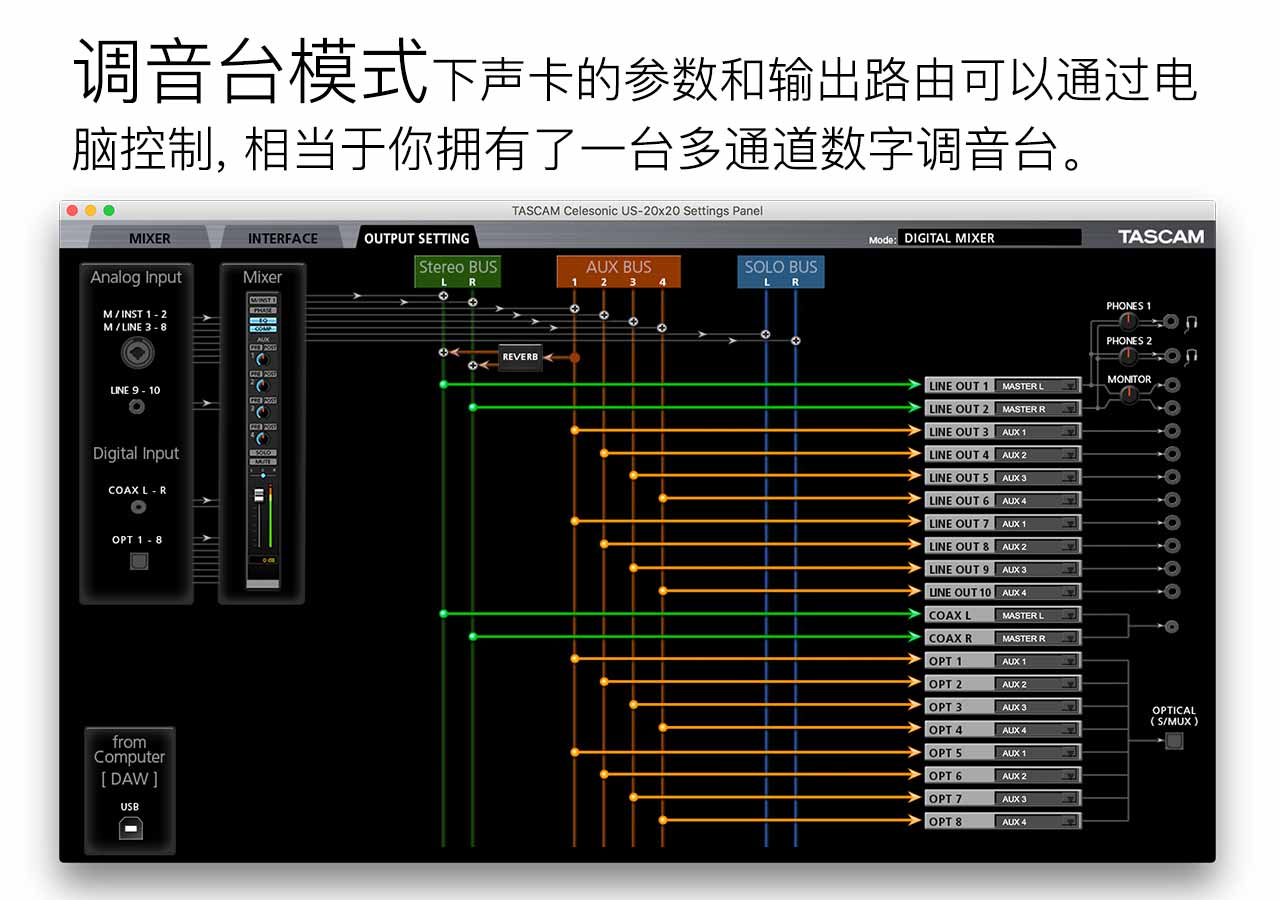Open the LINE OUT 7 source dropdown
The height and width of the screenshot is (900, 1280).
(1038, 524)
